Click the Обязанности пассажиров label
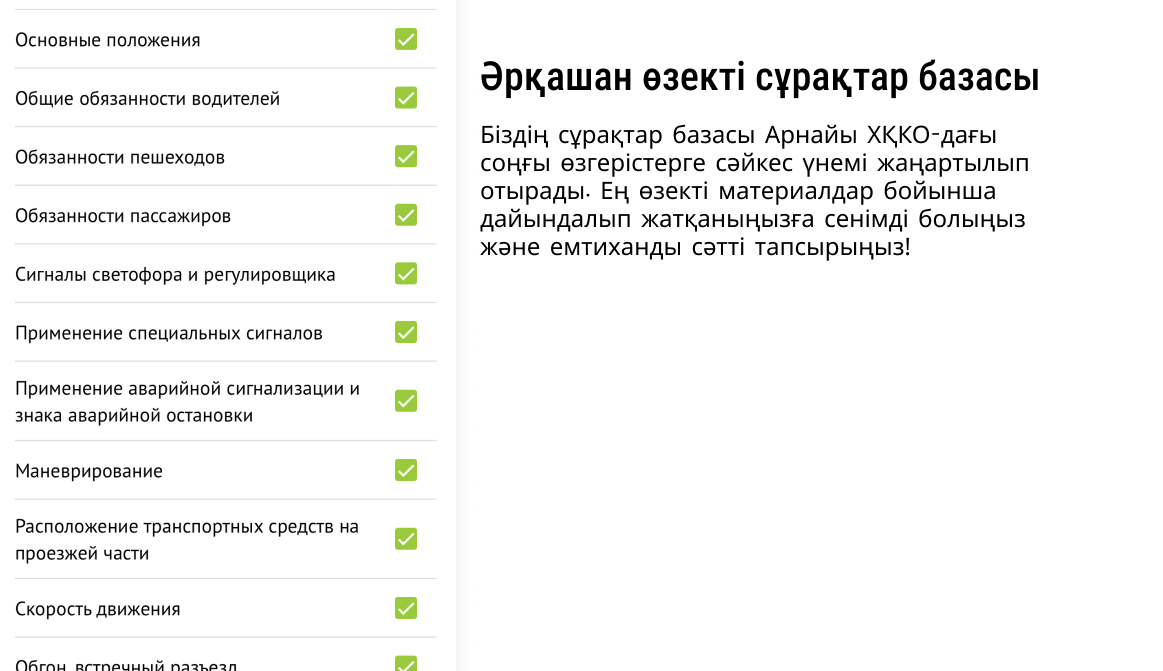The width and height of the screenshot is (1163, 671). 123,216
